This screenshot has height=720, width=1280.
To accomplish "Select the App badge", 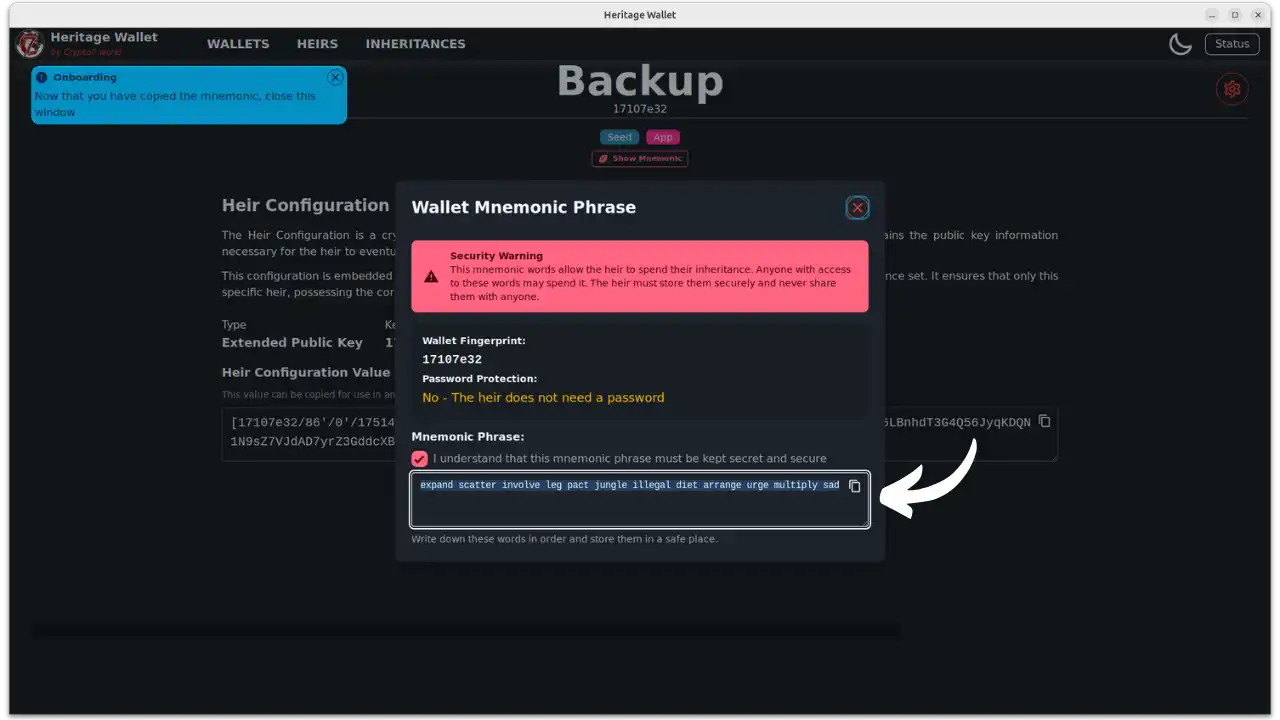I will click(x=662, y=137).
